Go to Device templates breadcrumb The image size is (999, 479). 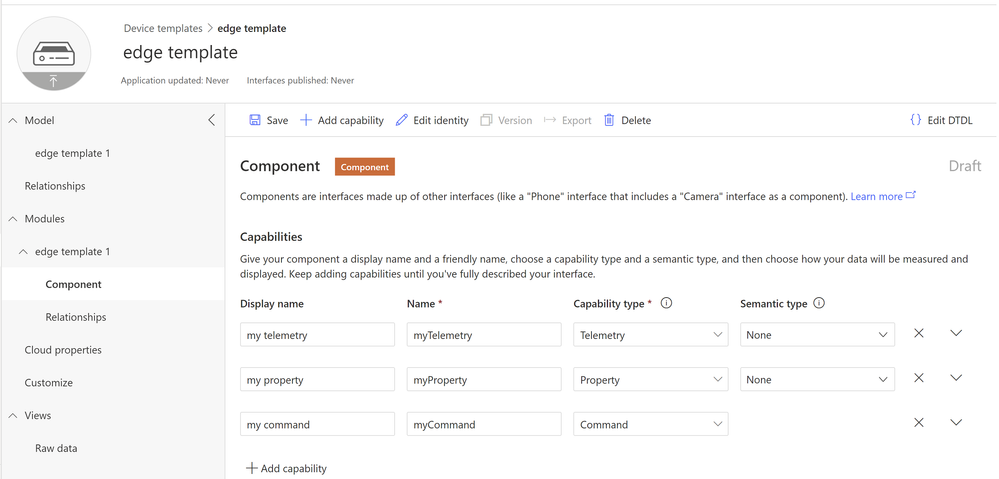(x=163, y=28)
